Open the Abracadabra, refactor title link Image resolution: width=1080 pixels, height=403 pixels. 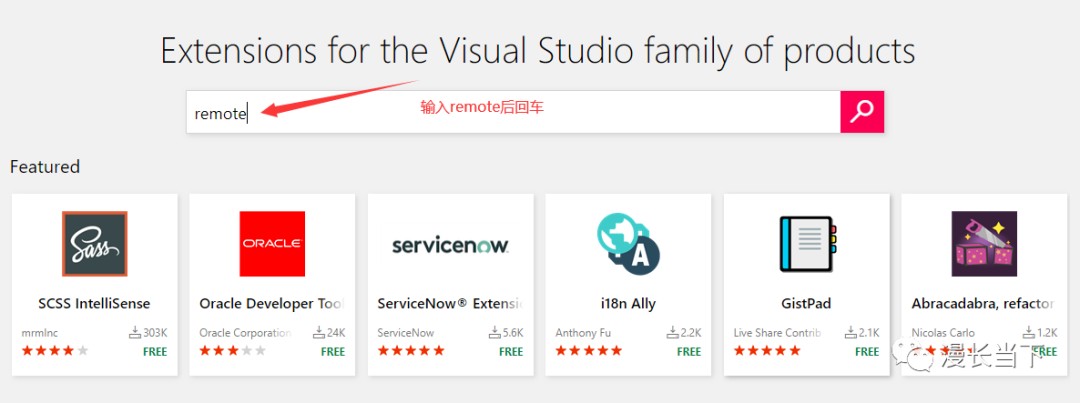(983, 303)
